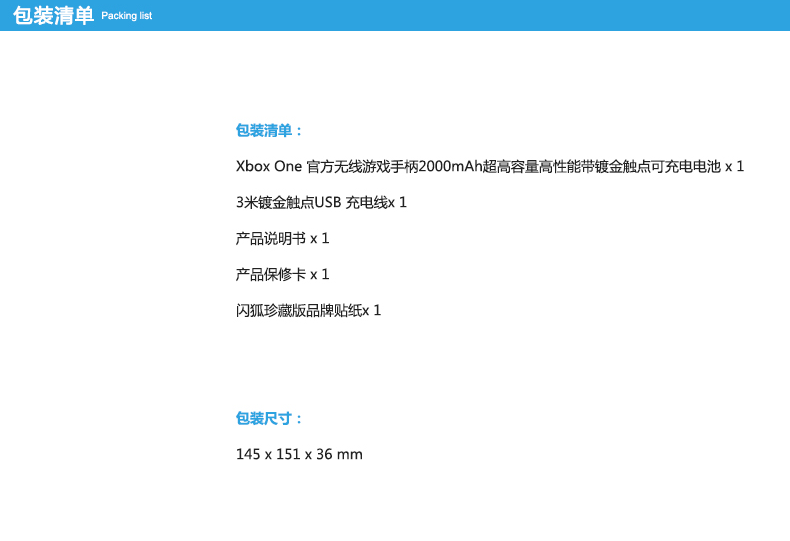Click the Xbox One 2000mAh battery line

tap(490, 166)
